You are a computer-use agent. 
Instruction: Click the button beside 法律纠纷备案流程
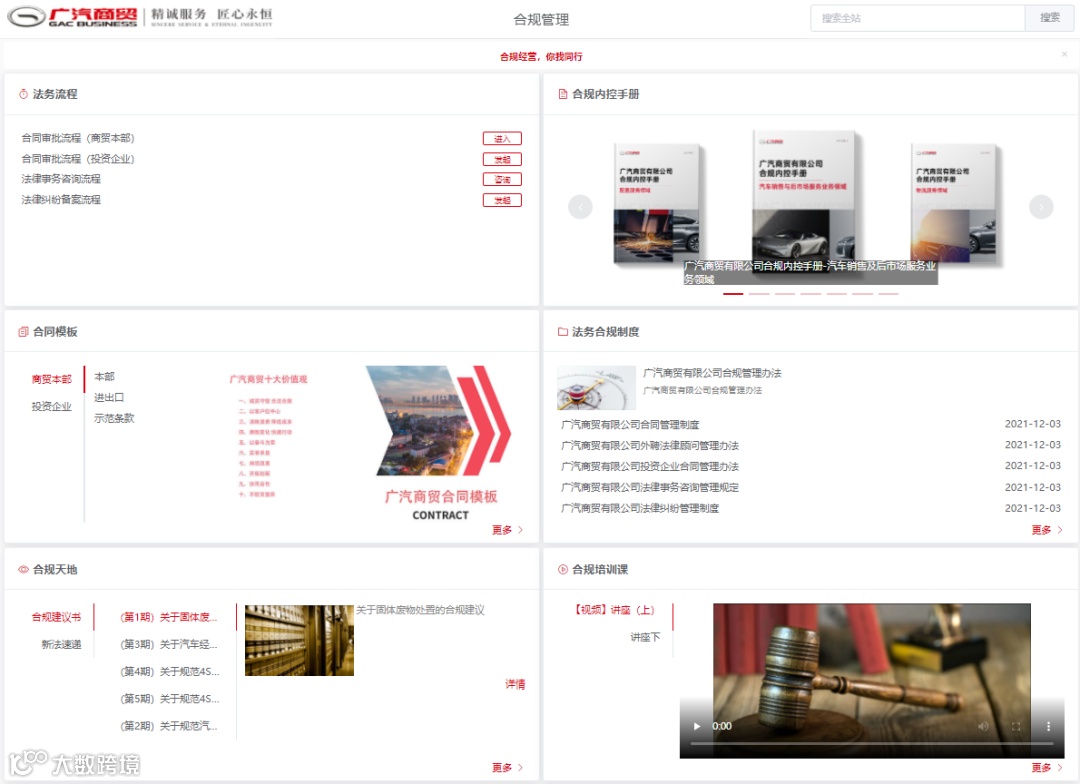[x=502, y=200]
